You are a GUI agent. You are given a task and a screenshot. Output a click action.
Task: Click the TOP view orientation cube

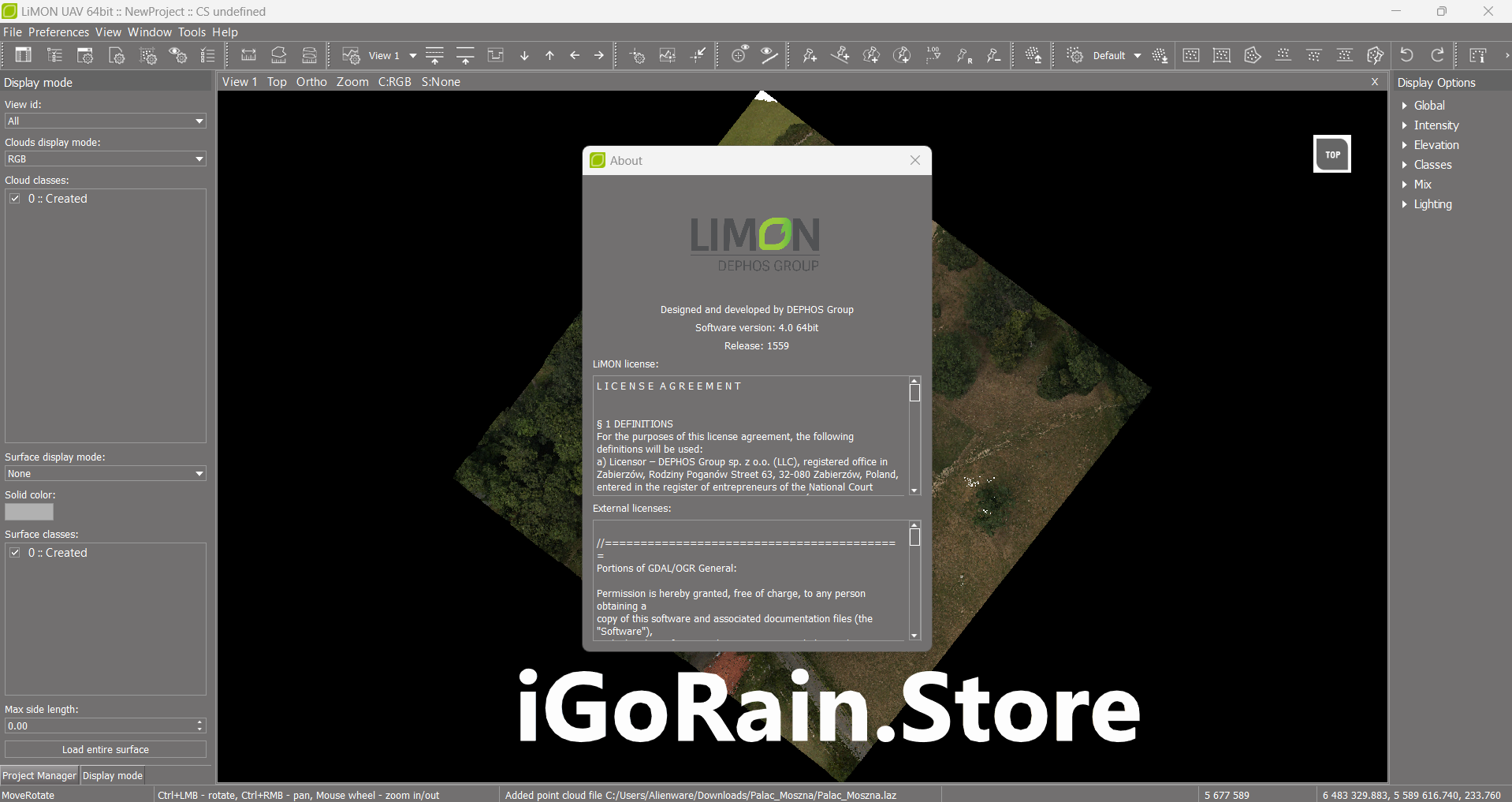click(1331, 154)
